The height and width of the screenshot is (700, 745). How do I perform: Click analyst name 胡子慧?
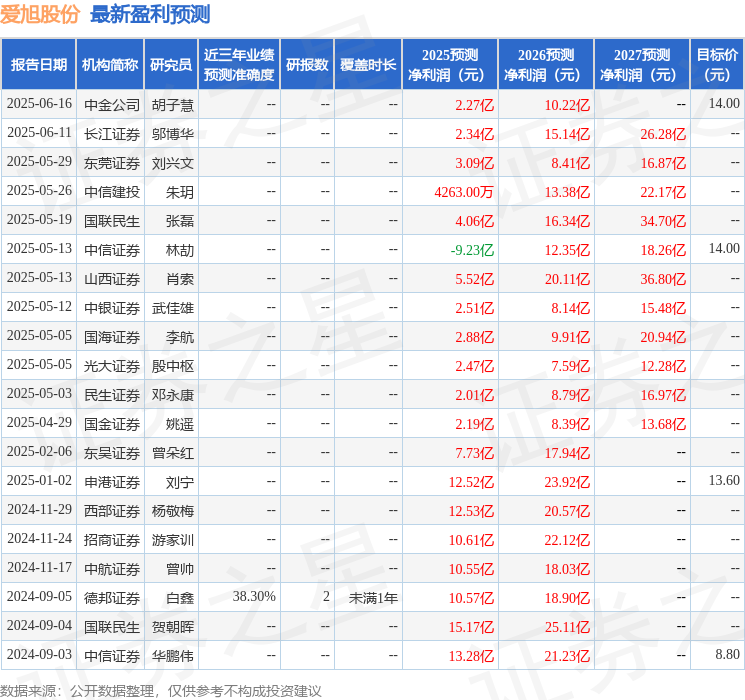click(x=172, y=105)
